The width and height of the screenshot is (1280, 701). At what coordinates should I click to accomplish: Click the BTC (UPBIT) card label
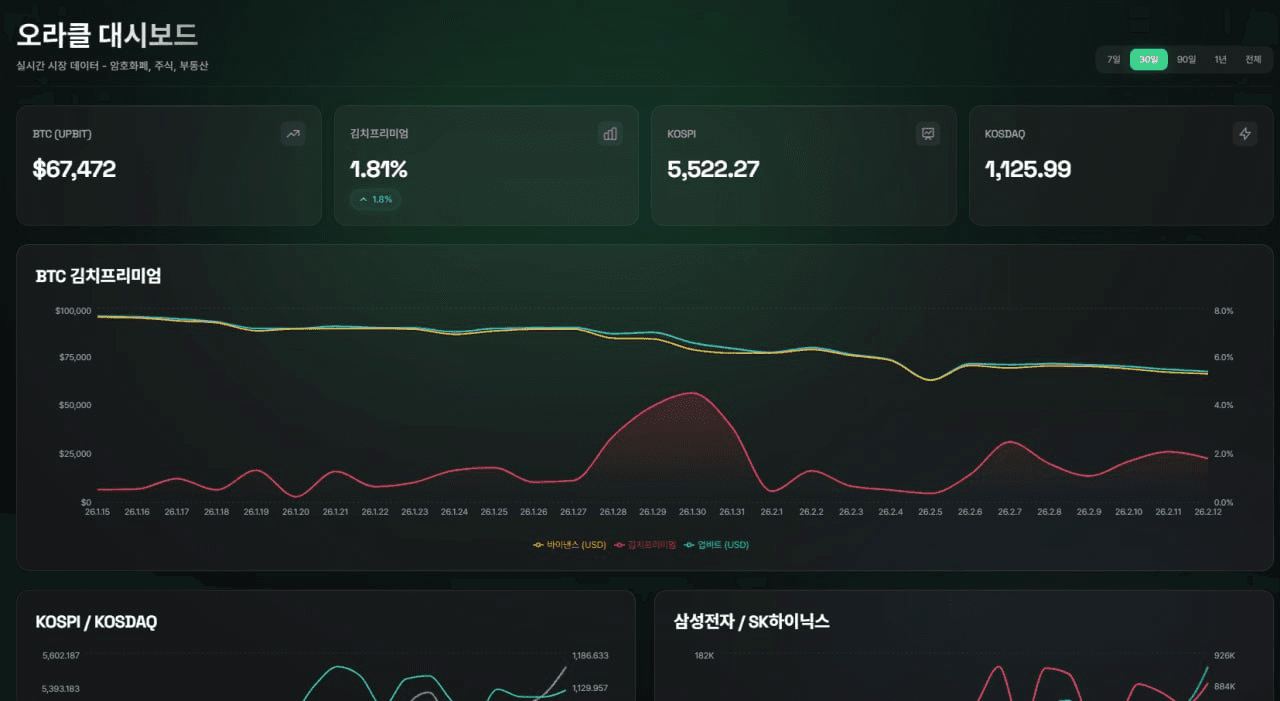pos(62,134)
